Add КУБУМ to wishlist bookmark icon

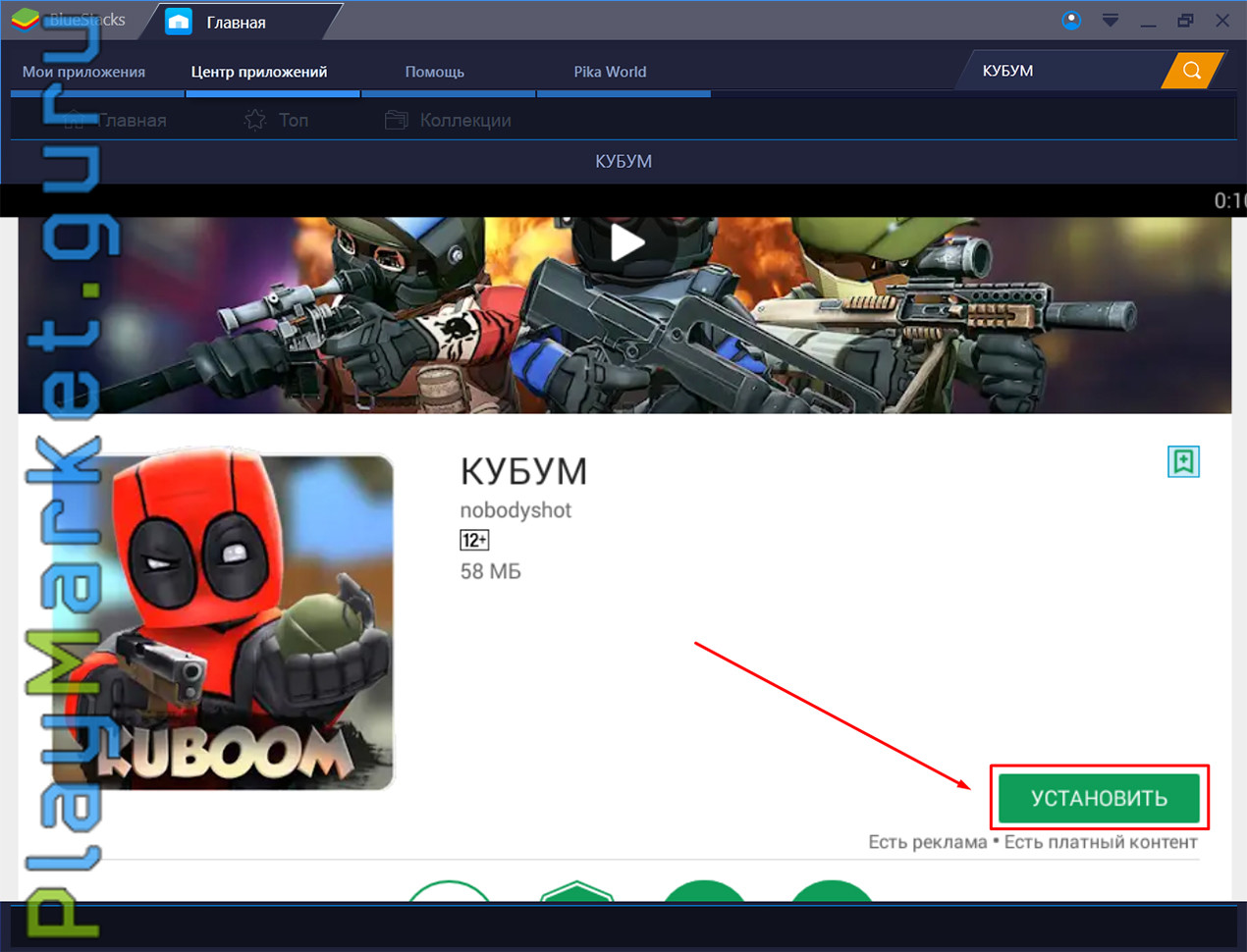point(1183,461)
